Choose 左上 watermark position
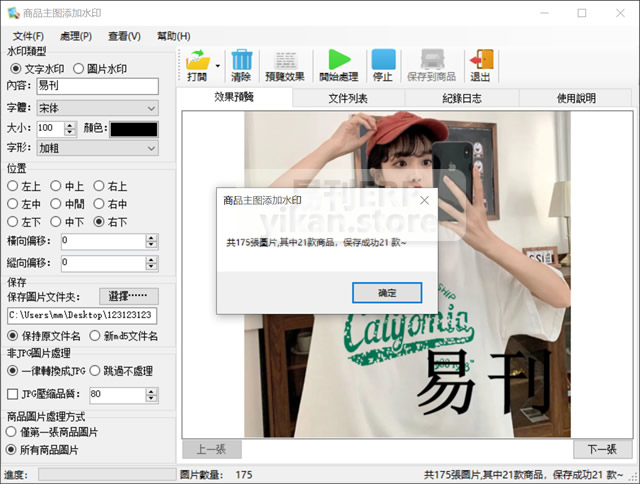The width and height of the screenshot is (640, 484). tap(13, 185)
